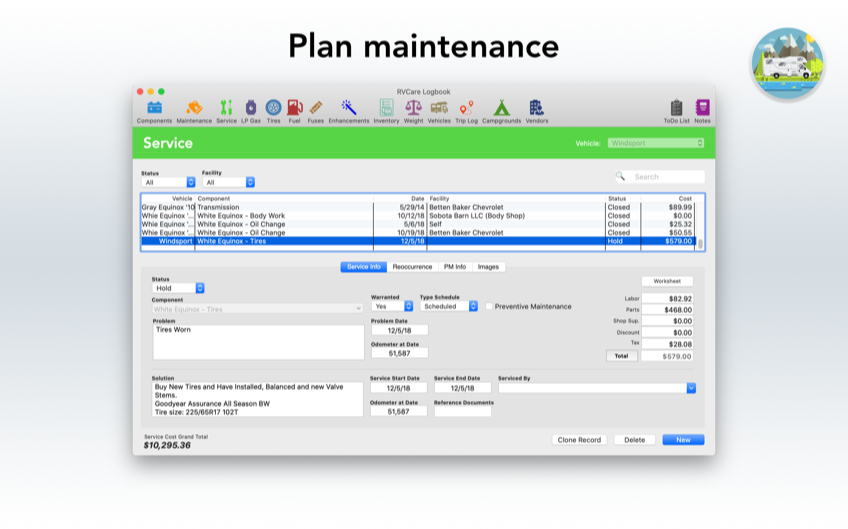The width and height of the screenshot is (848, 529).
Task: Open the Warranted Yes dropdown
Action: pos(392,306)
